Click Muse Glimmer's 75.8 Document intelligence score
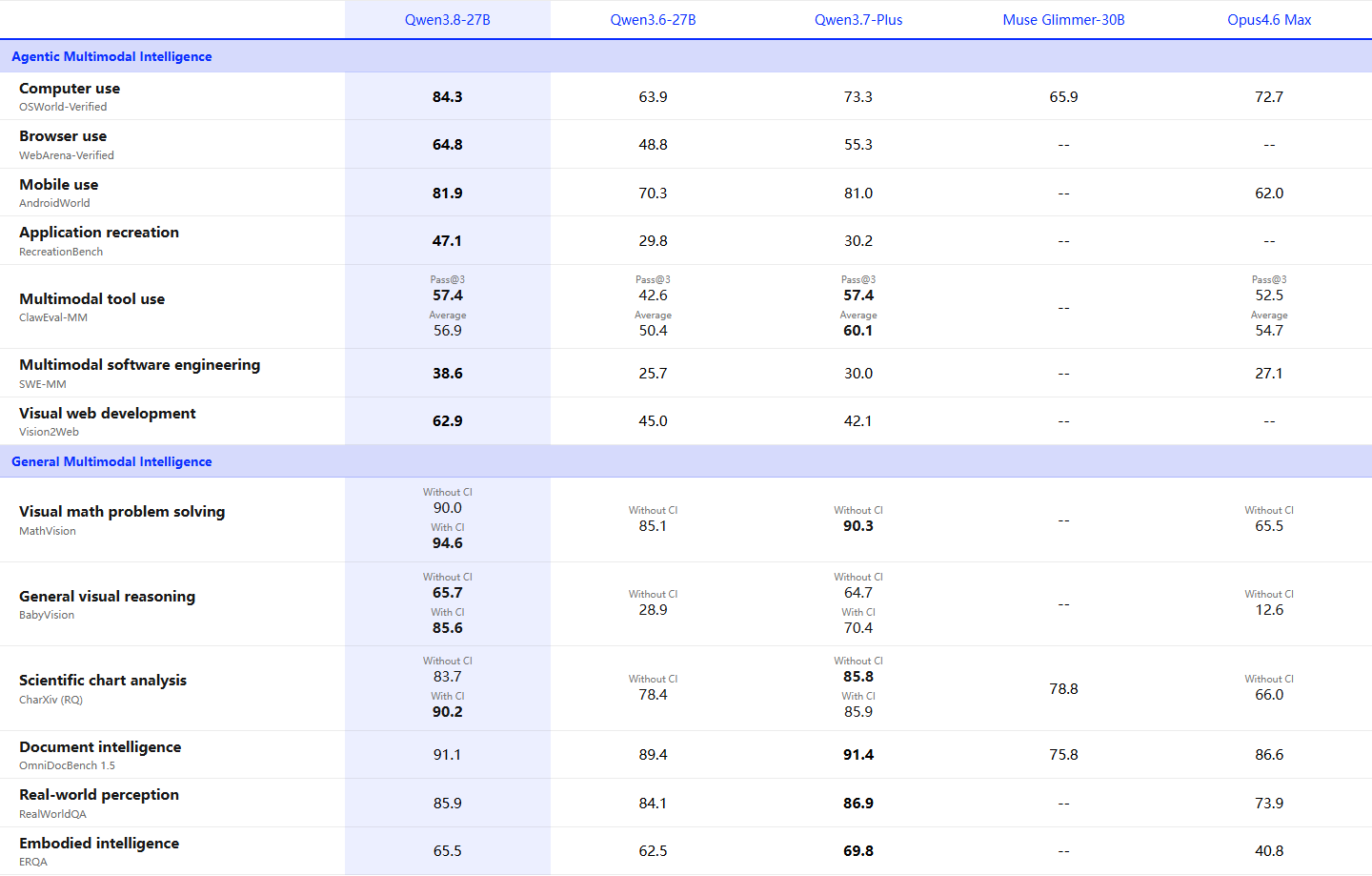The width and height of the screenshot is (1372, 876). pyautogui.click(x=1063, y=755)
